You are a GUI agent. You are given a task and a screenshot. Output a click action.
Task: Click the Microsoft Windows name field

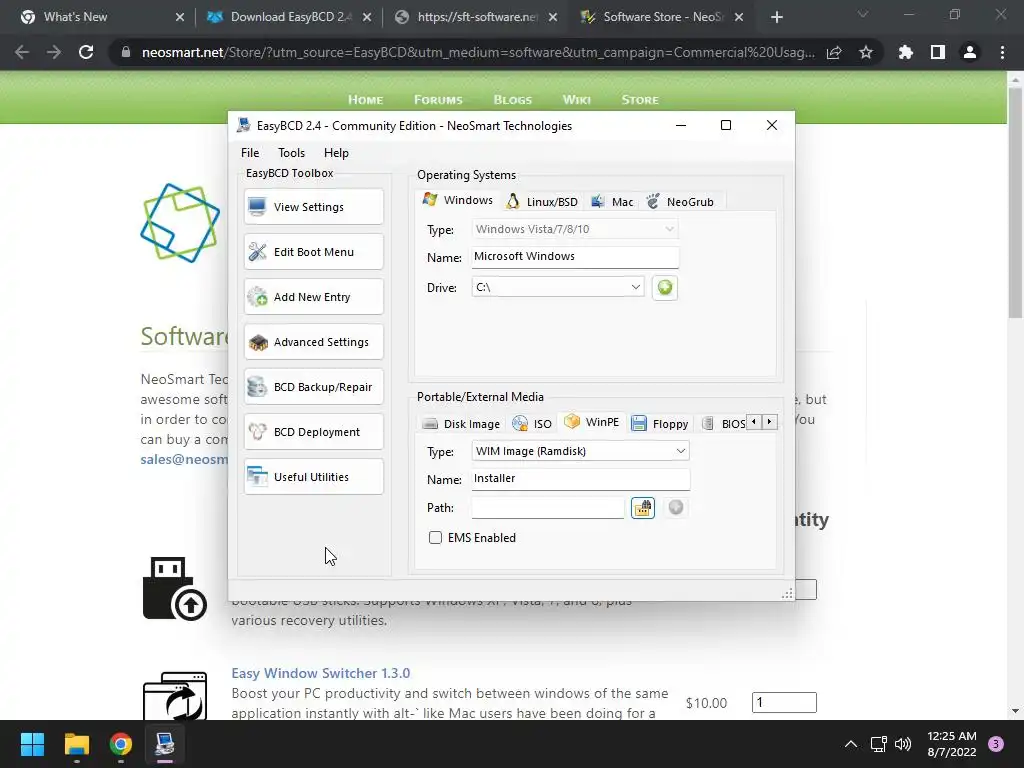pyautogui.click(x=575, y=257)
